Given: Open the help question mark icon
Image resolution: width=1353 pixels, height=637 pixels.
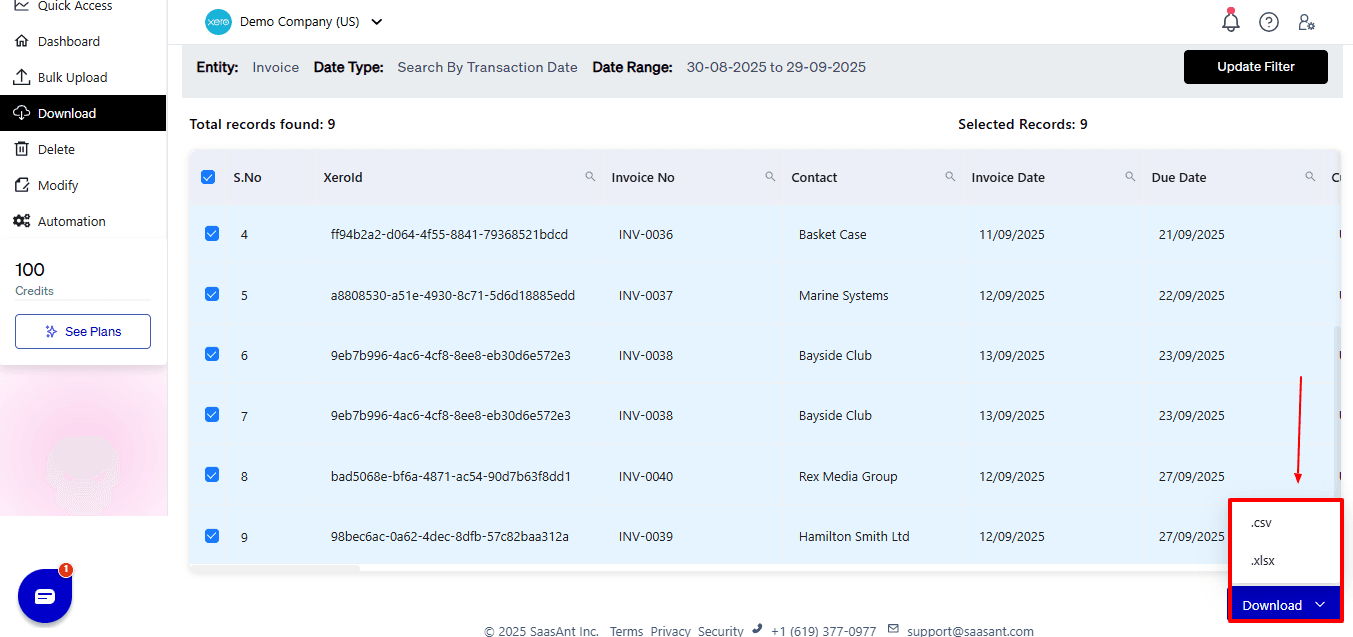Looking at the screenshot, I should (x=1268, y=22).
